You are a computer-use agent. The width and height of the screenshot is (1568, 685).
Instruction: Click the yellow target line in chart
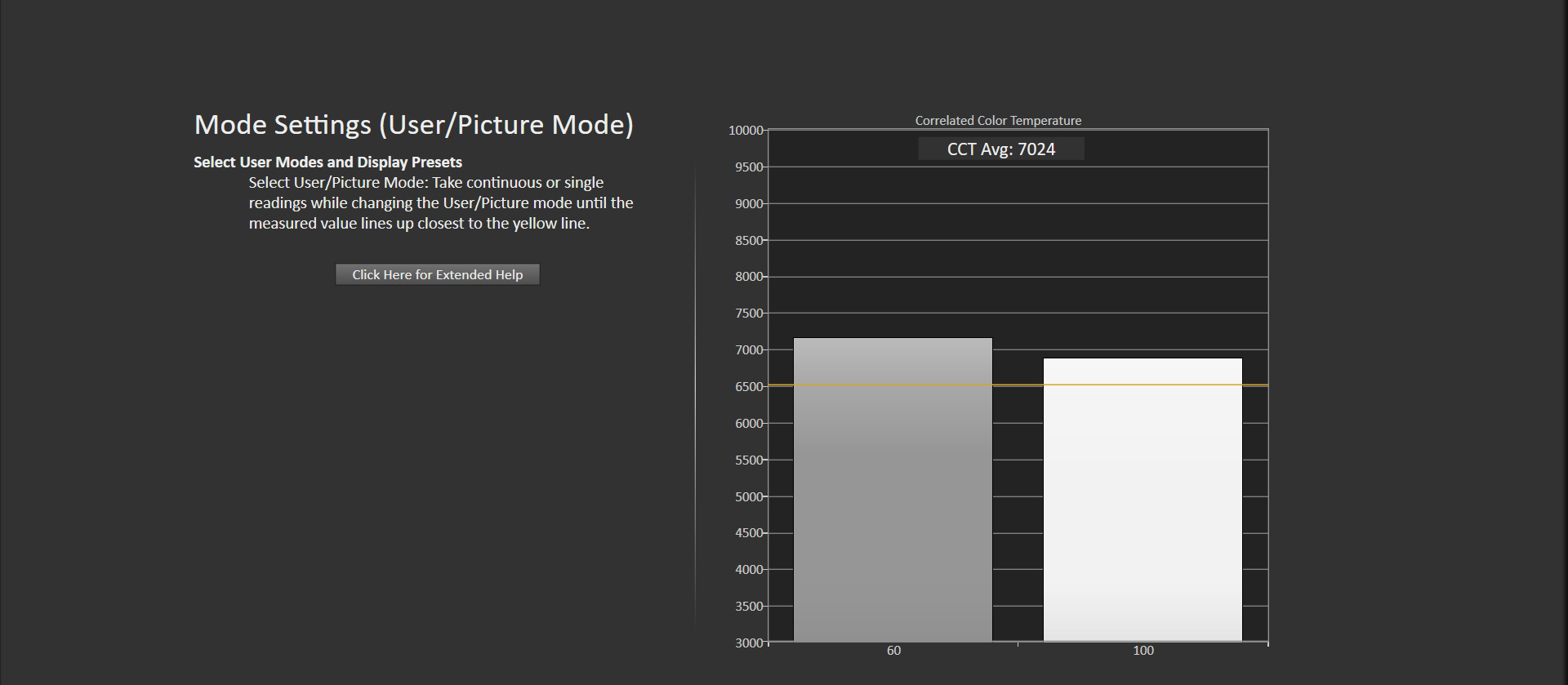point(1018,385)
